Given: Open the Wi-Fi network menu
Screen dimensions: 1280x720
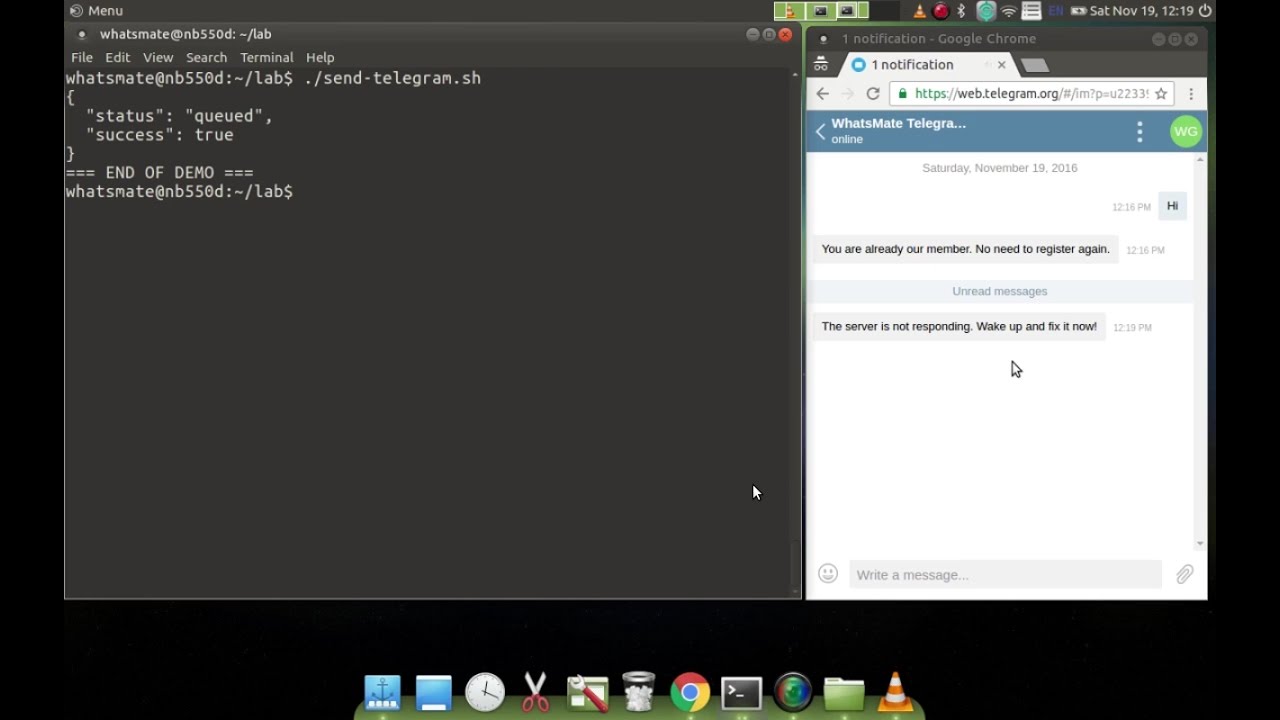Looking at the screenshot, I should coord(1009,11).
